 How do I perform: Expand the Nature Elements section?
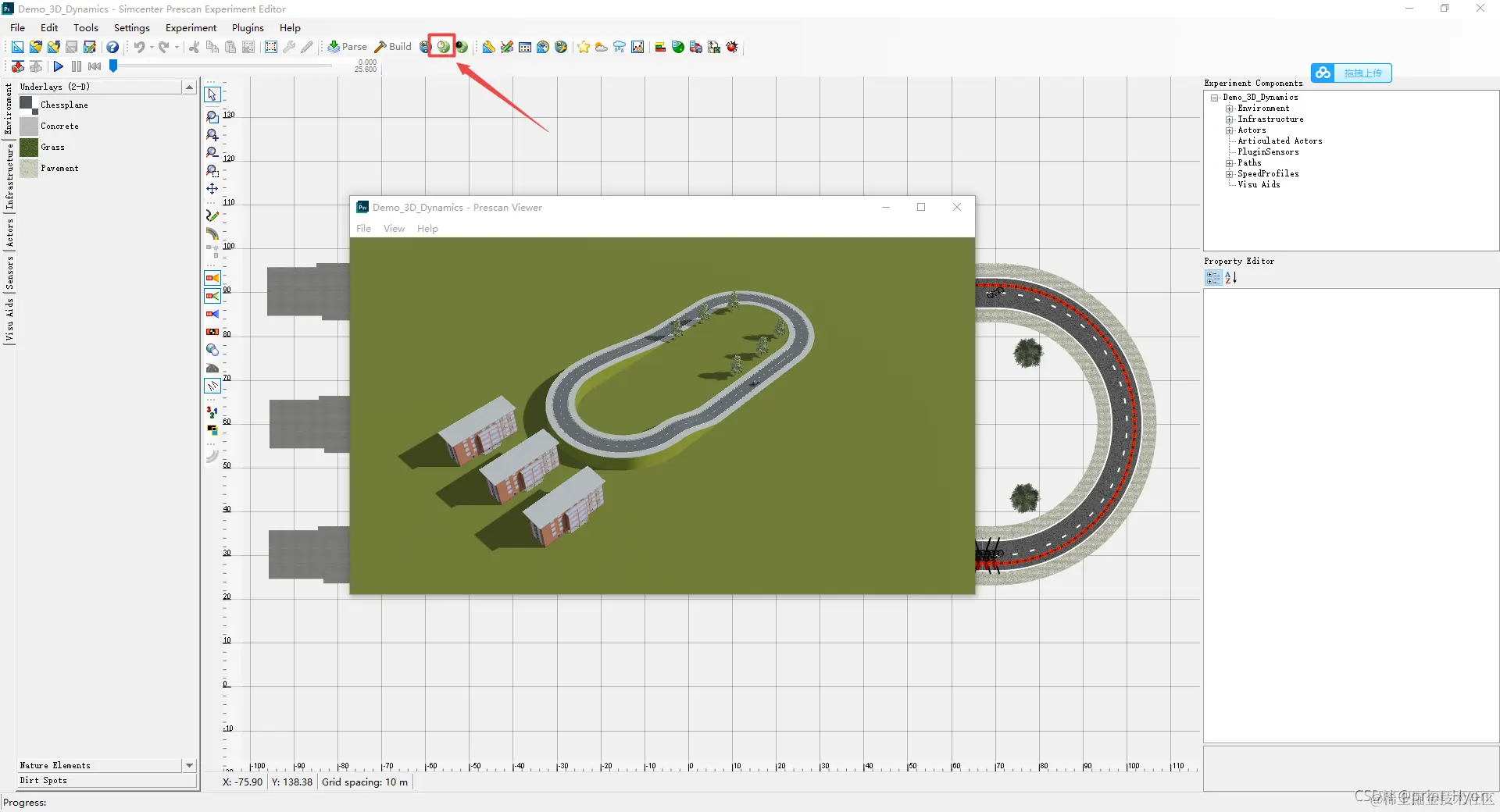tap(189, 765)
